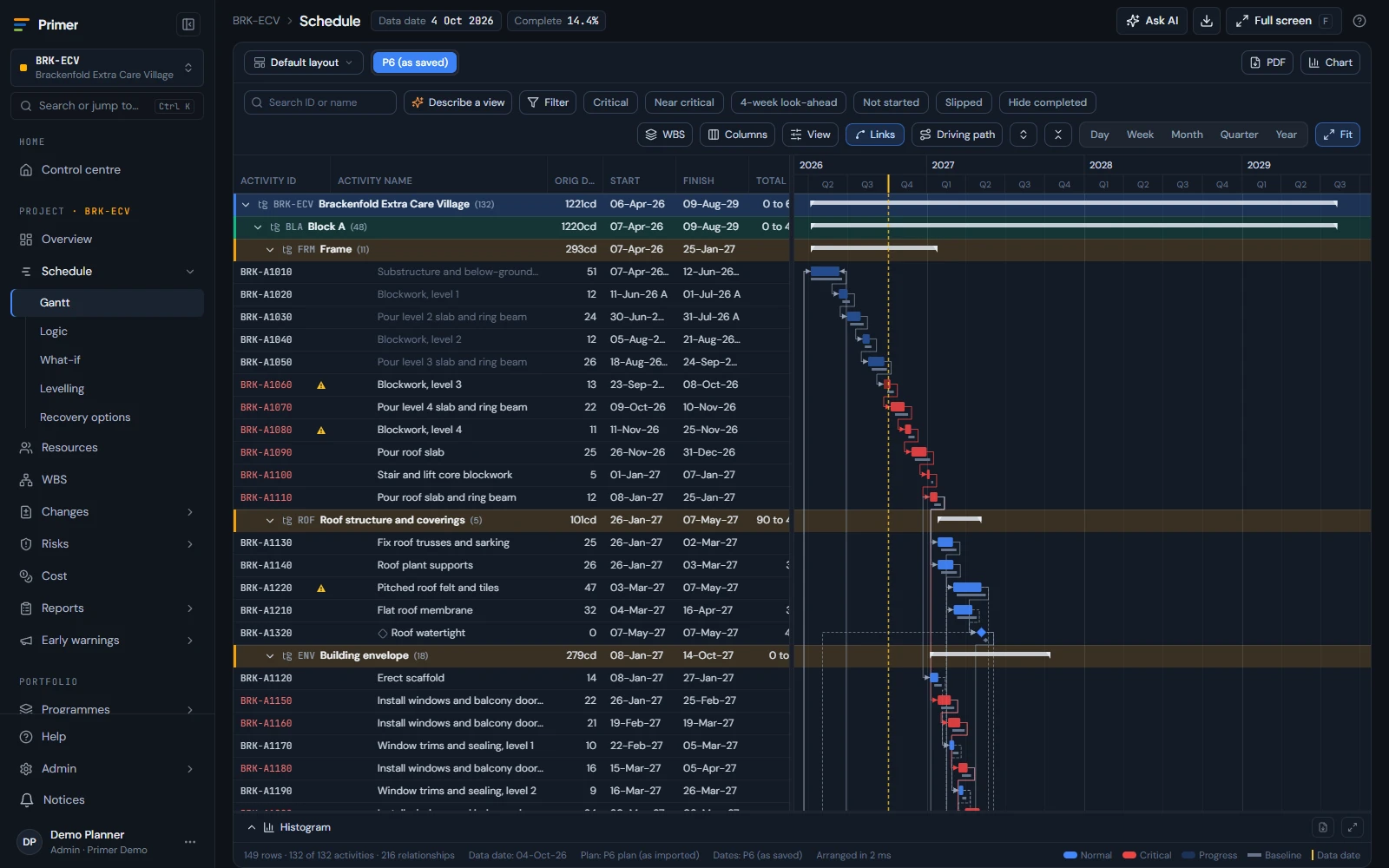Open WBS page in sidebar
This screenshot has height=868, width=1389.
(107, 479)
